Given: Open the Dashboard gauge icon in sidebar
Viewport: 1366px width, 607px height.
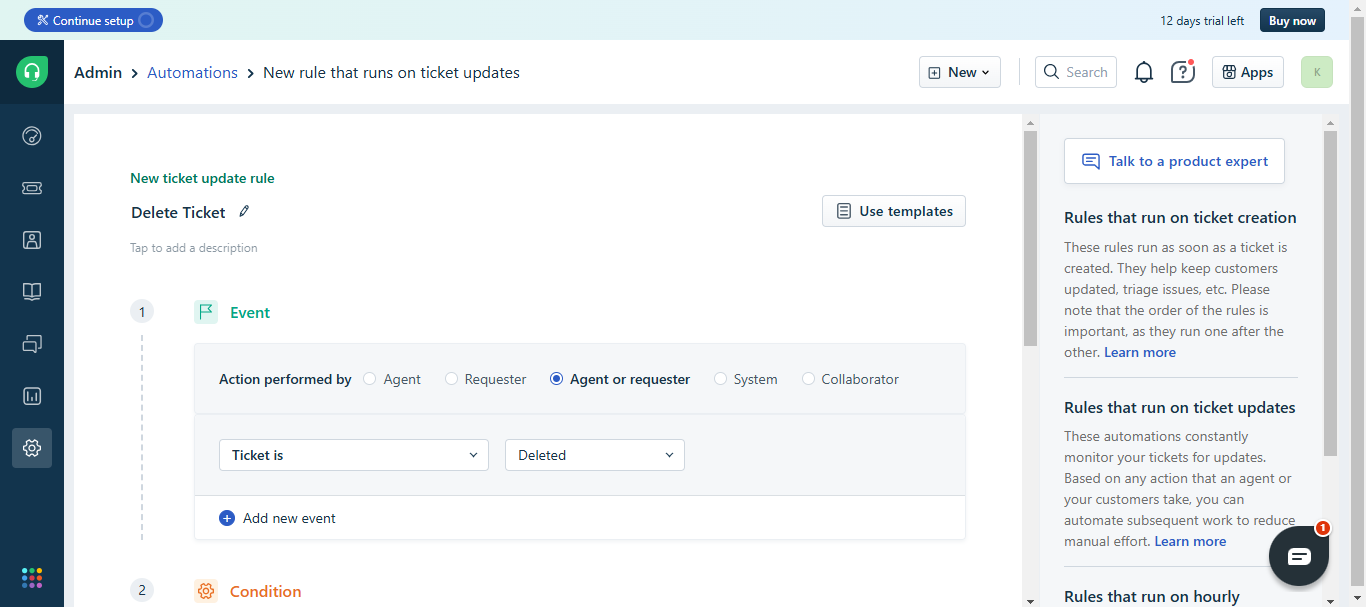Looking at the screenshot, I should coord(32,136).
